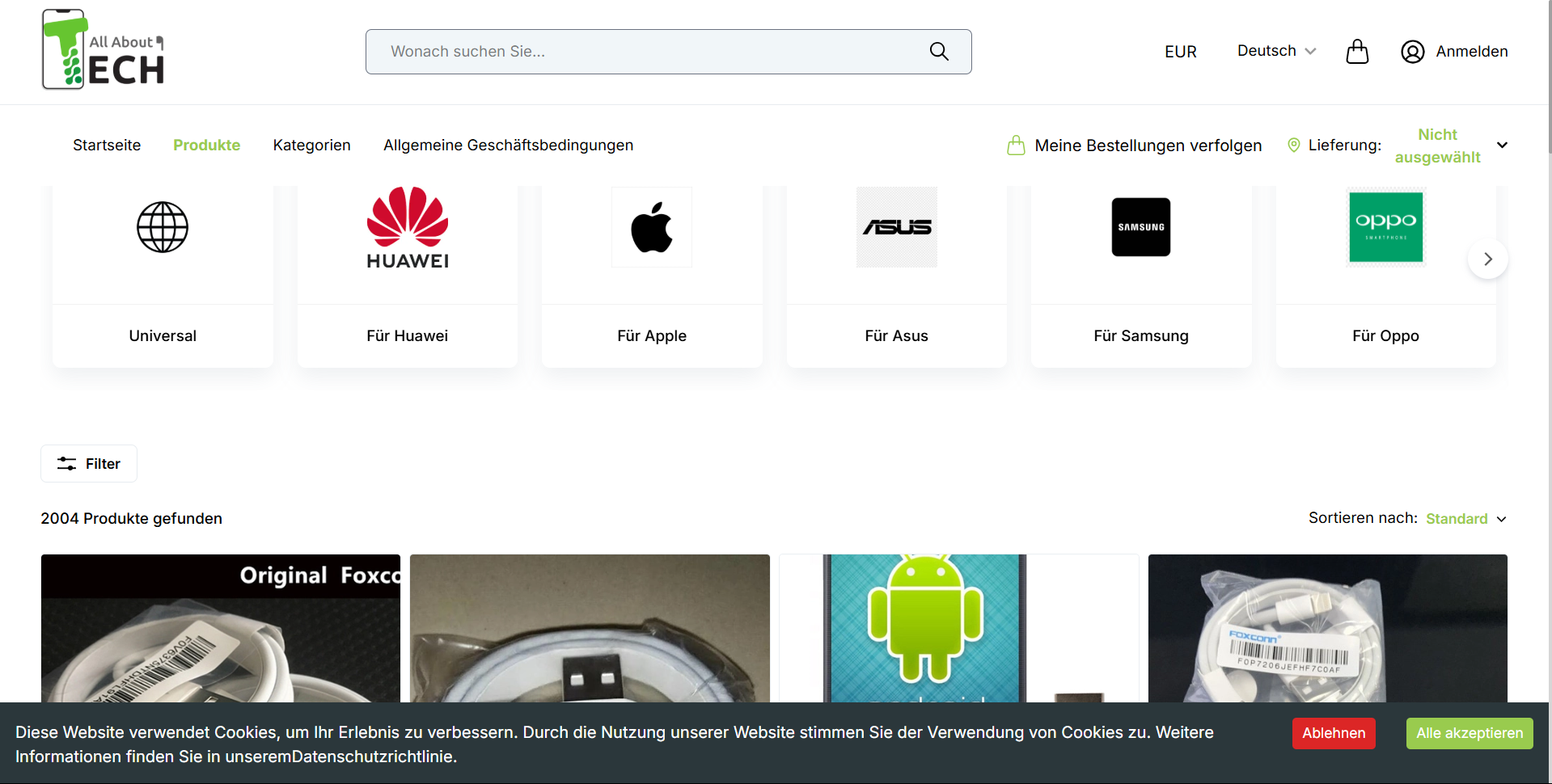
Task: Open the Android robot product image
Action: point(959,628)
